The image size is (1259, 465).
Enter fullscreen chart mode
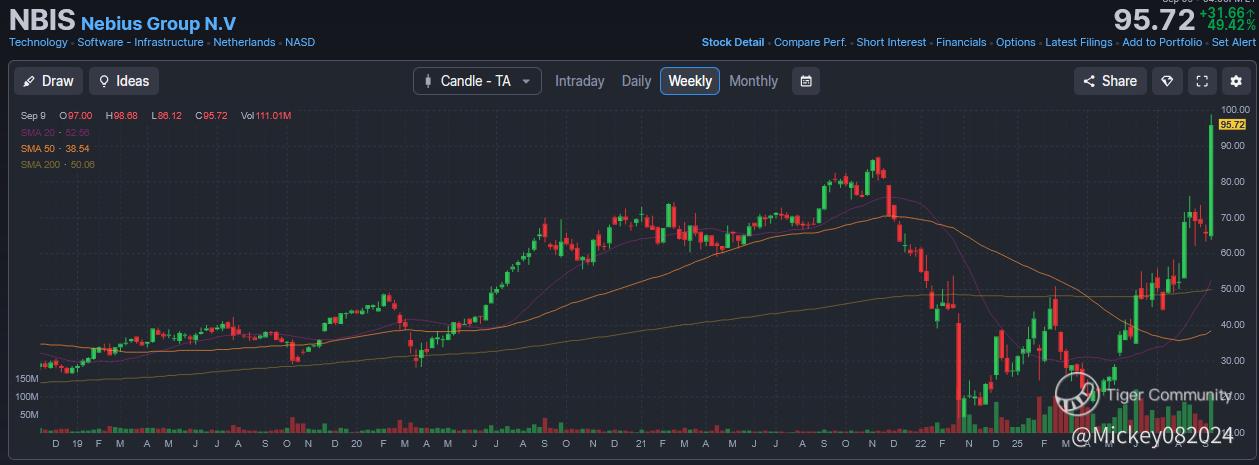point(1202,81)
